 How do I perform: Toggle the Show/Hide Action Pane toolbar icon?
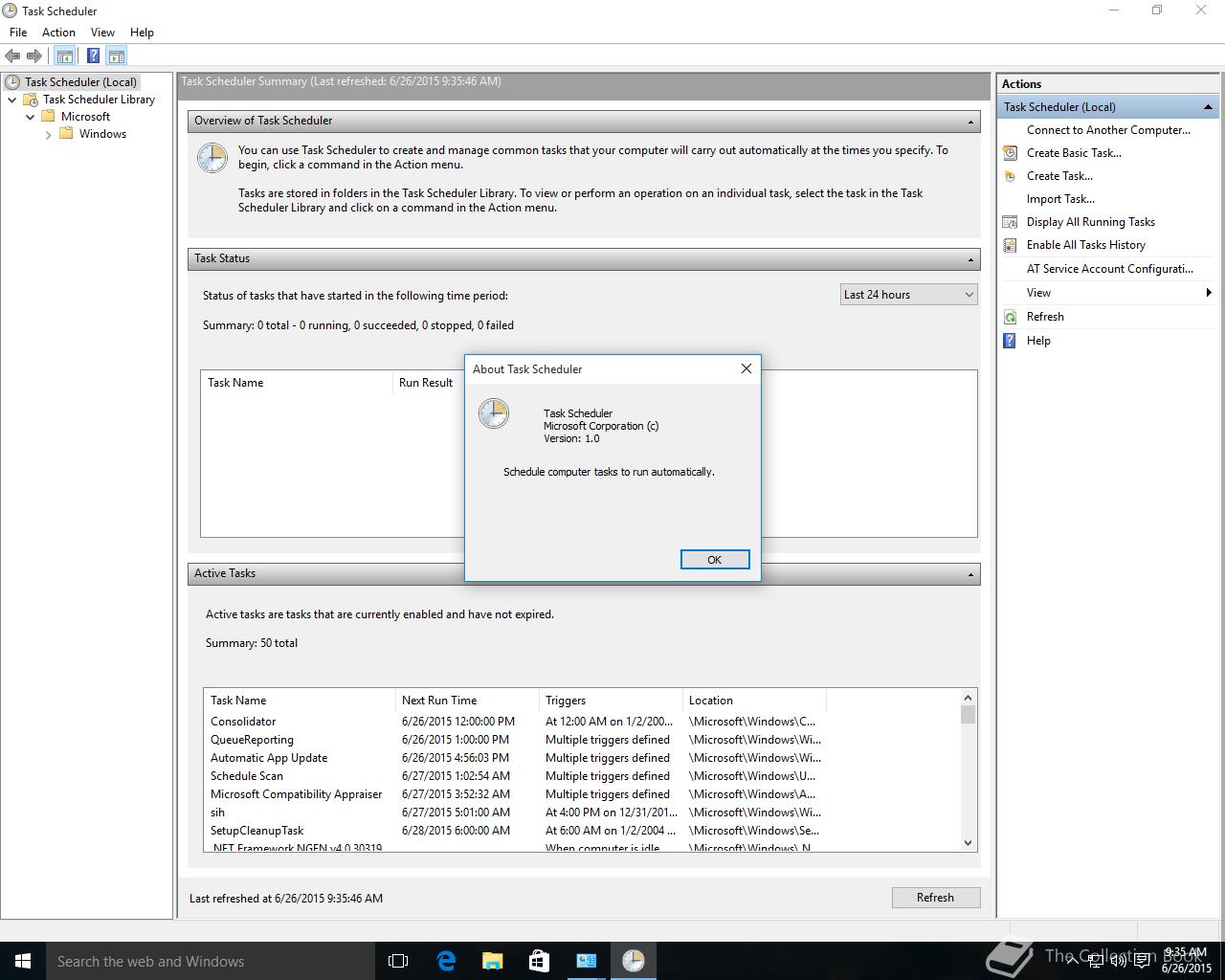[117, 56]
